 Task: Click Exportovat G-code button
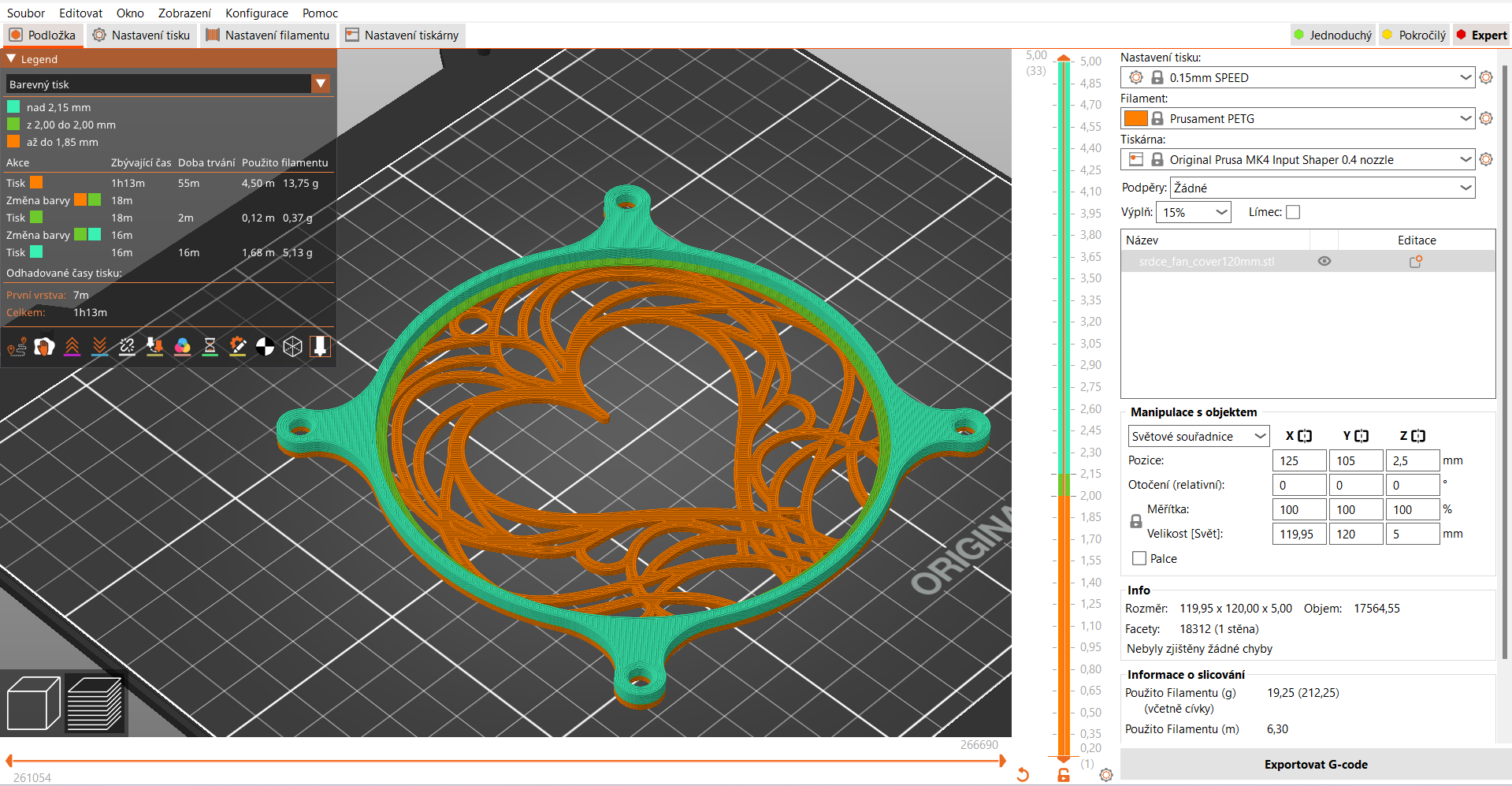(x=1316, y=765)
